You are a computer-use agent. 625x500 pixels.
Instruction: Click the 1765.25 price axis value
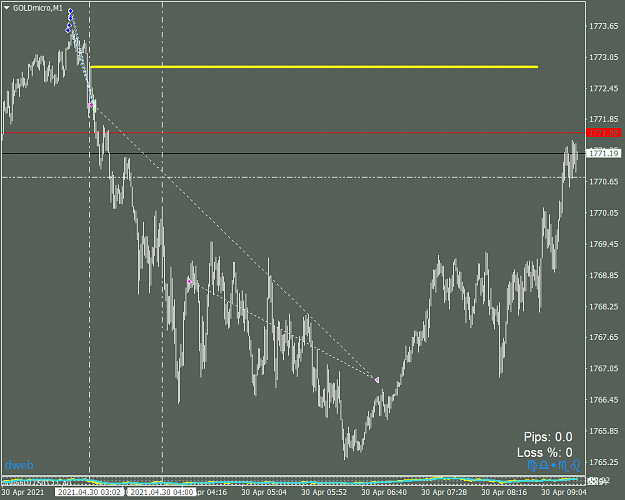click(x=604, y=462)
